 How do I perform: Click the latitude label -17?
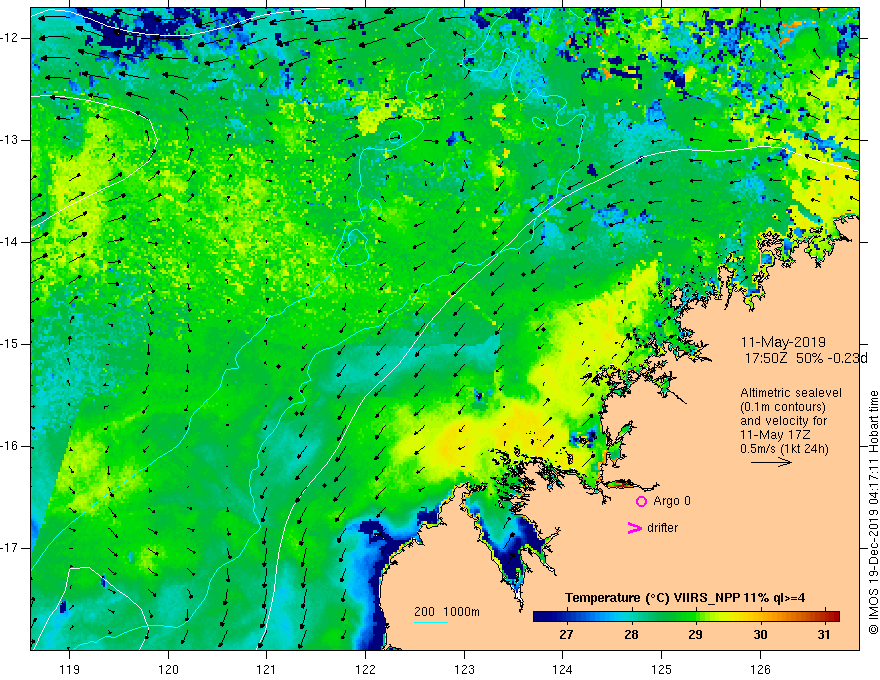point(11,548)
